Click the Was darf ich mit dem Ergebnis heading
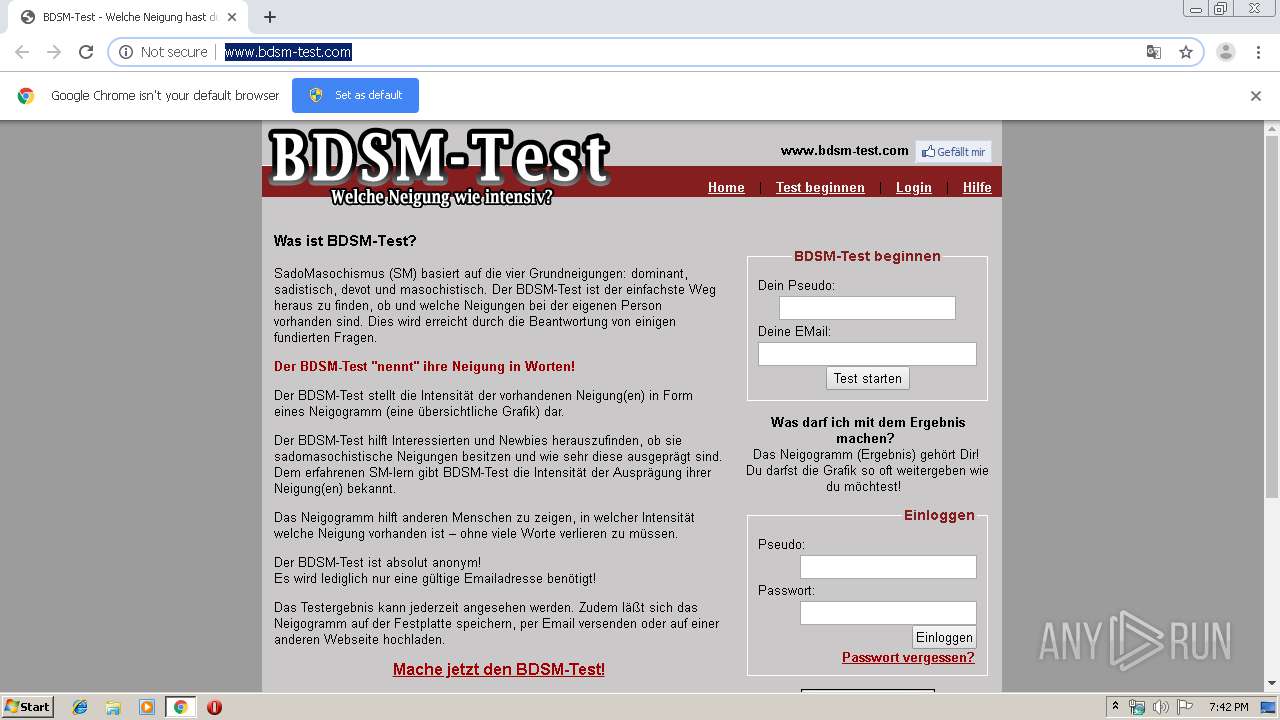 [868, 430]
